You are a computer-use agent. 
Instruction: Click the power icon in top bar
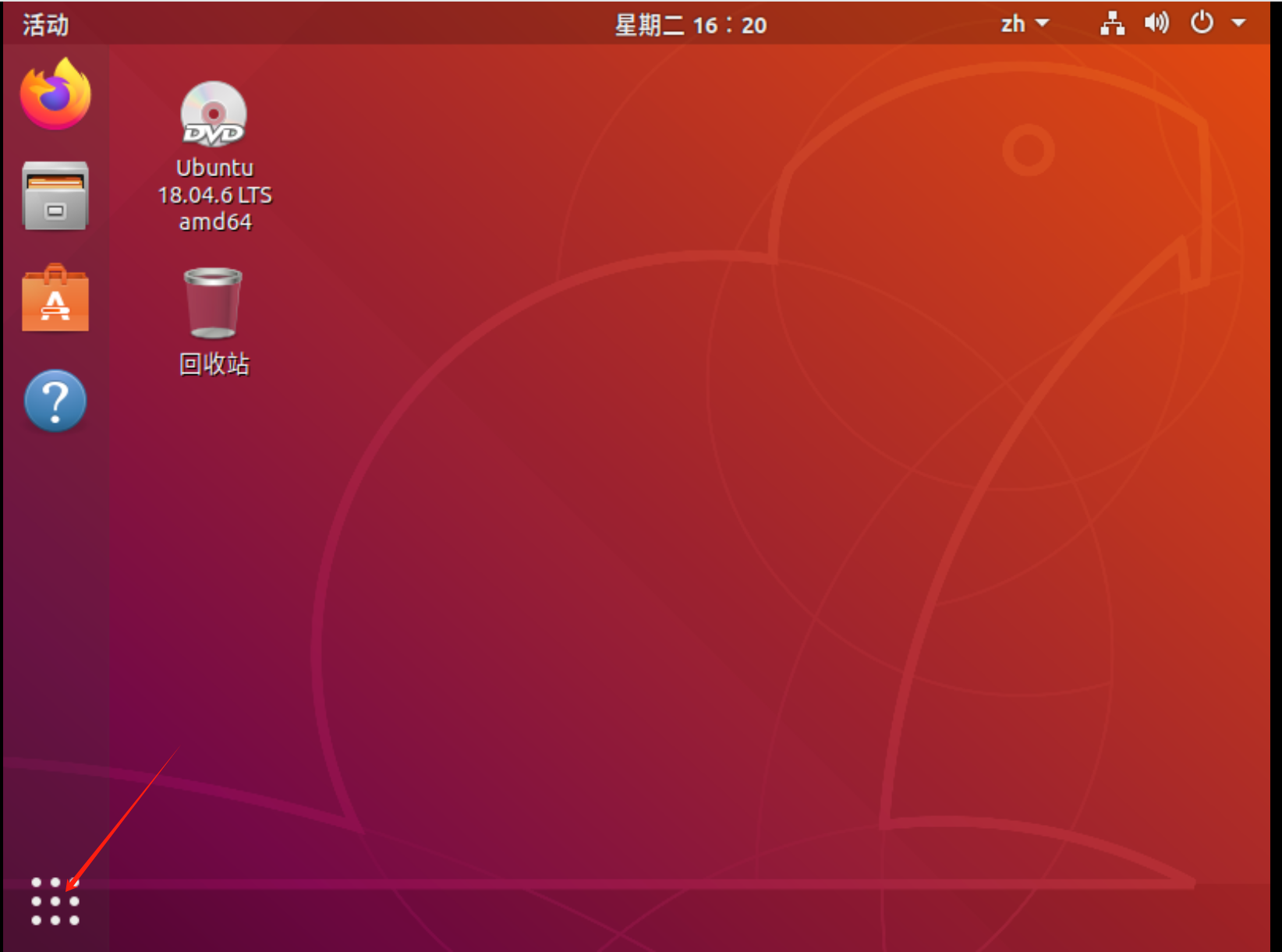click(1202, 23)
